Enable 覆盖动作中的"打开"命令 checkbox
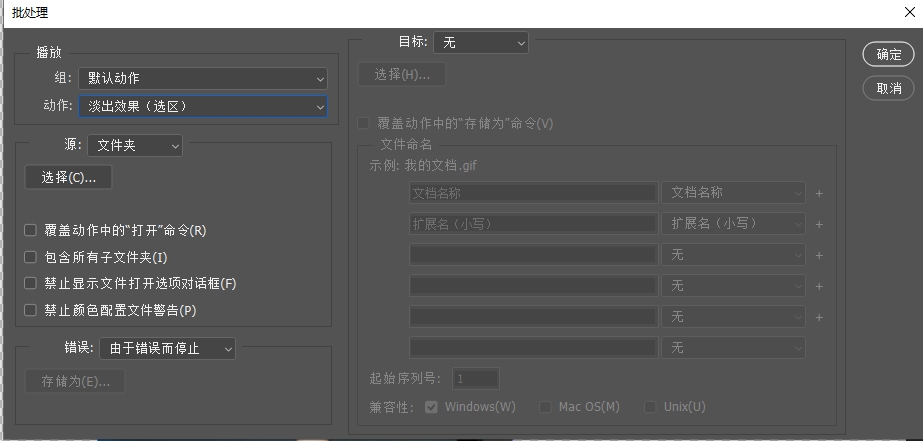 (30, 231)
